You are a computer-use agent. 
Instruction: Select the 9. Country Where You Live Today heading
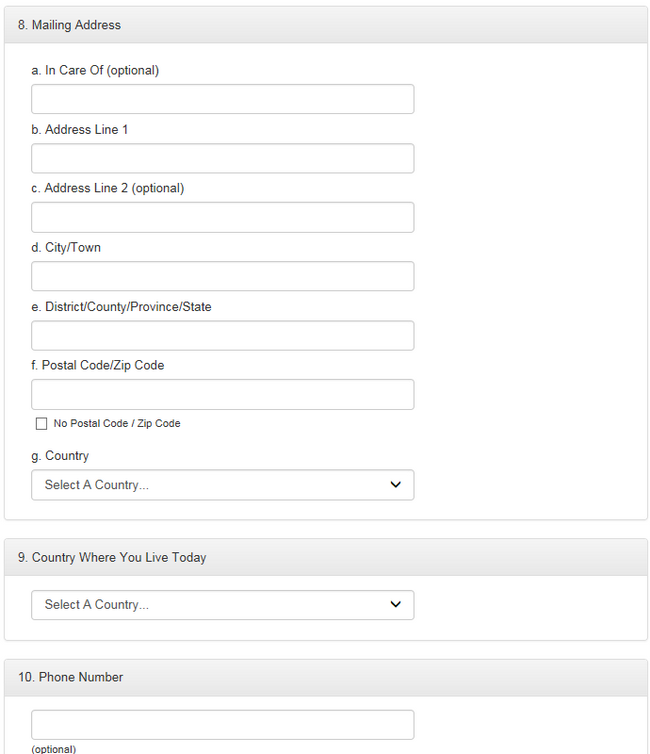point(112,557)
